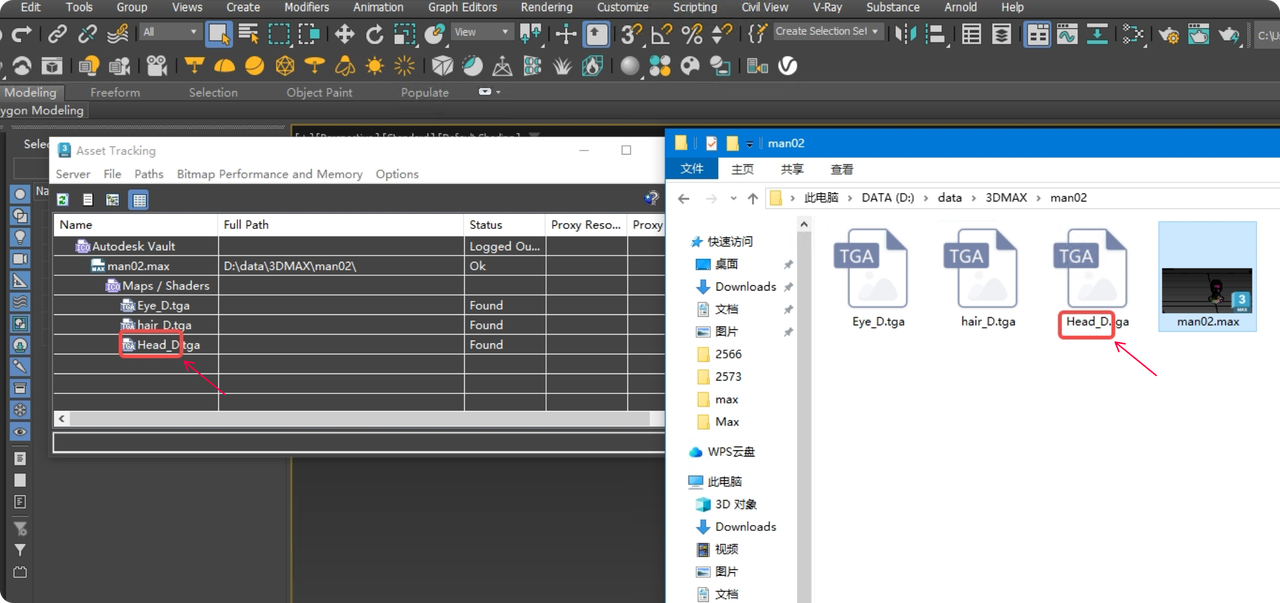Image resolution: width=1280 pixels, height=603 pixels.
Task: Open the Graph Editors menu
Action: [462, 7]
